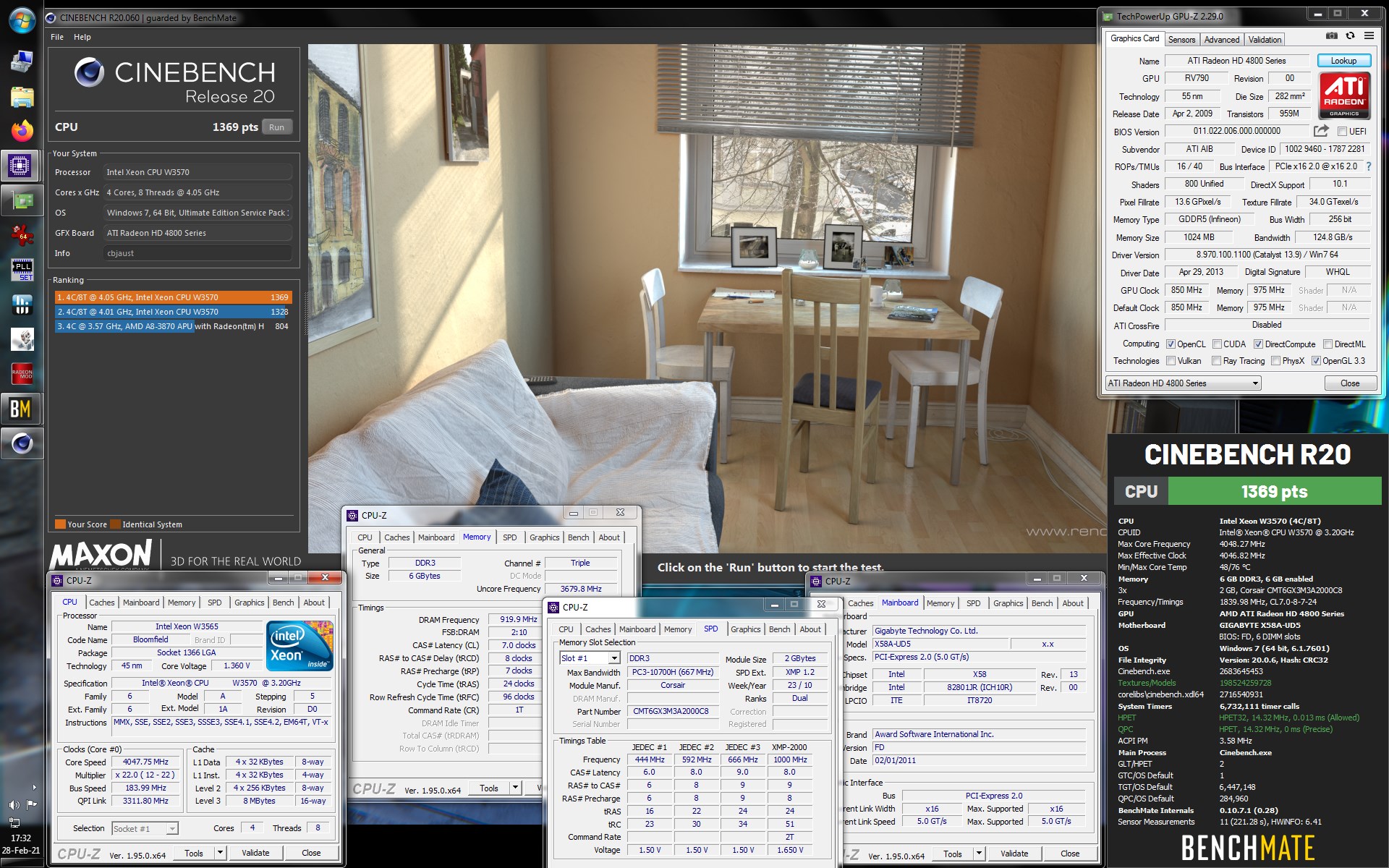Toggle the PhysX checkbox
The width and height of the screenshot is (1389, 868).
[1275, 361]
